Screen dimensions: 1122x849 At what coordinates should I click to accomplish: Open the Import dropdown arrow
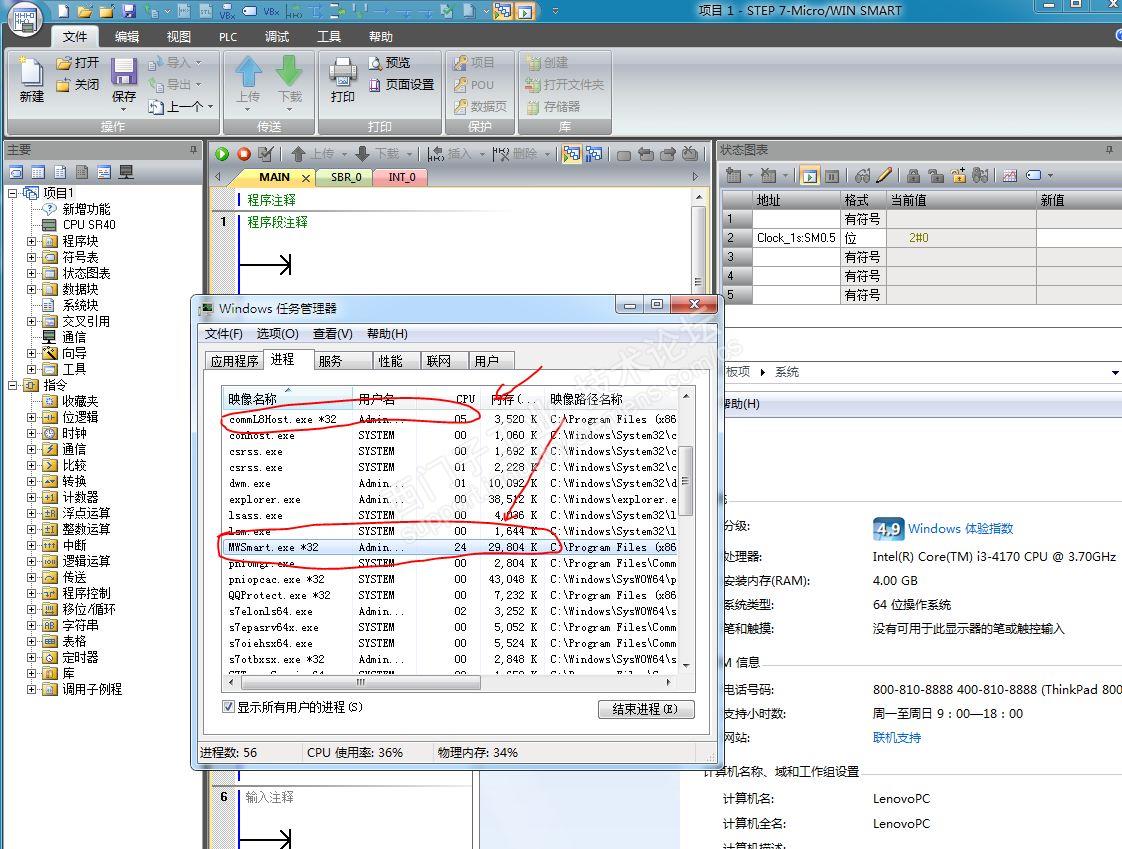(198, 63)
